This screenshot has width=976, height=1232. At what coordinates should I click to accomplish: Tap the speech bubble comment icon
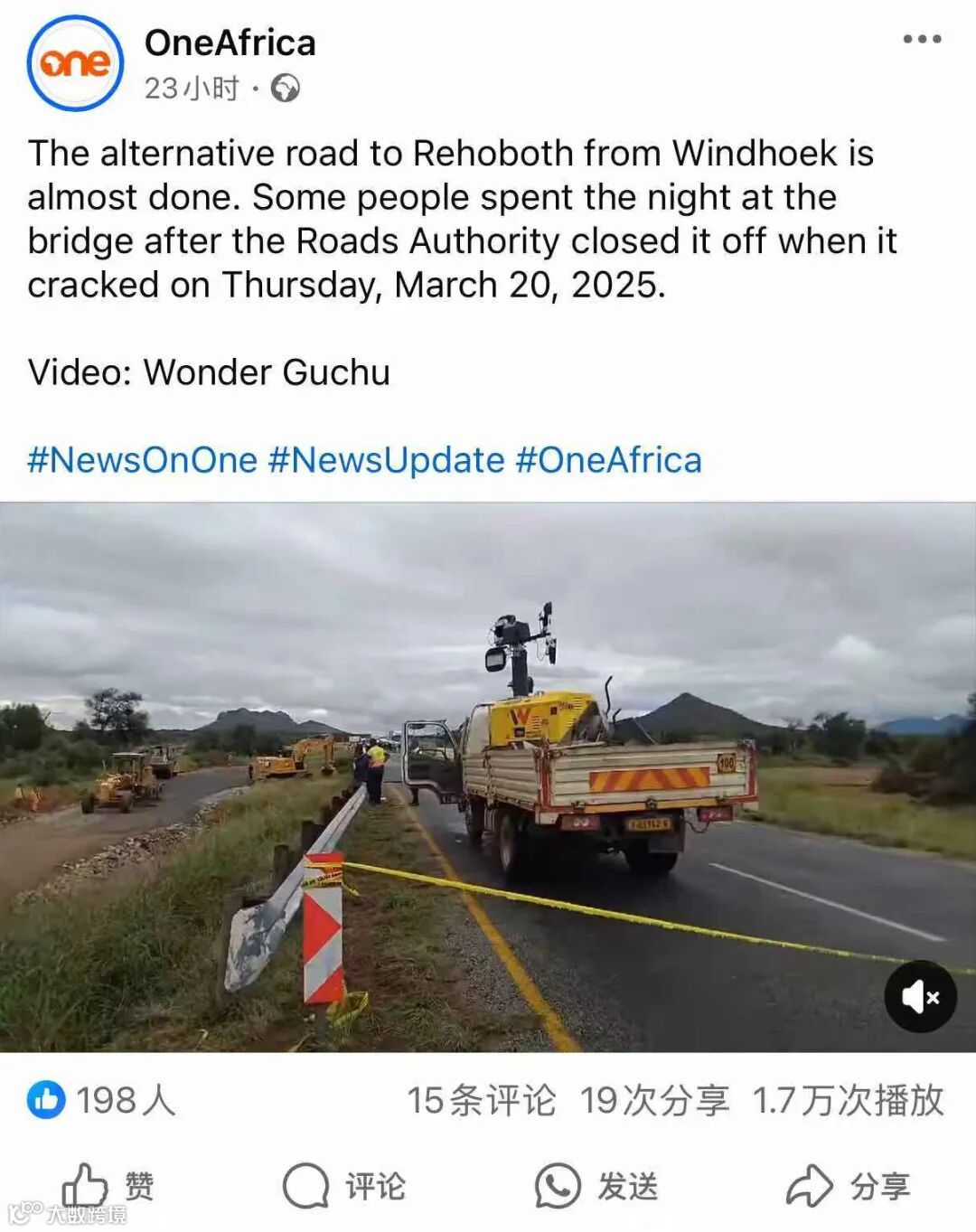coord(305,1185)
